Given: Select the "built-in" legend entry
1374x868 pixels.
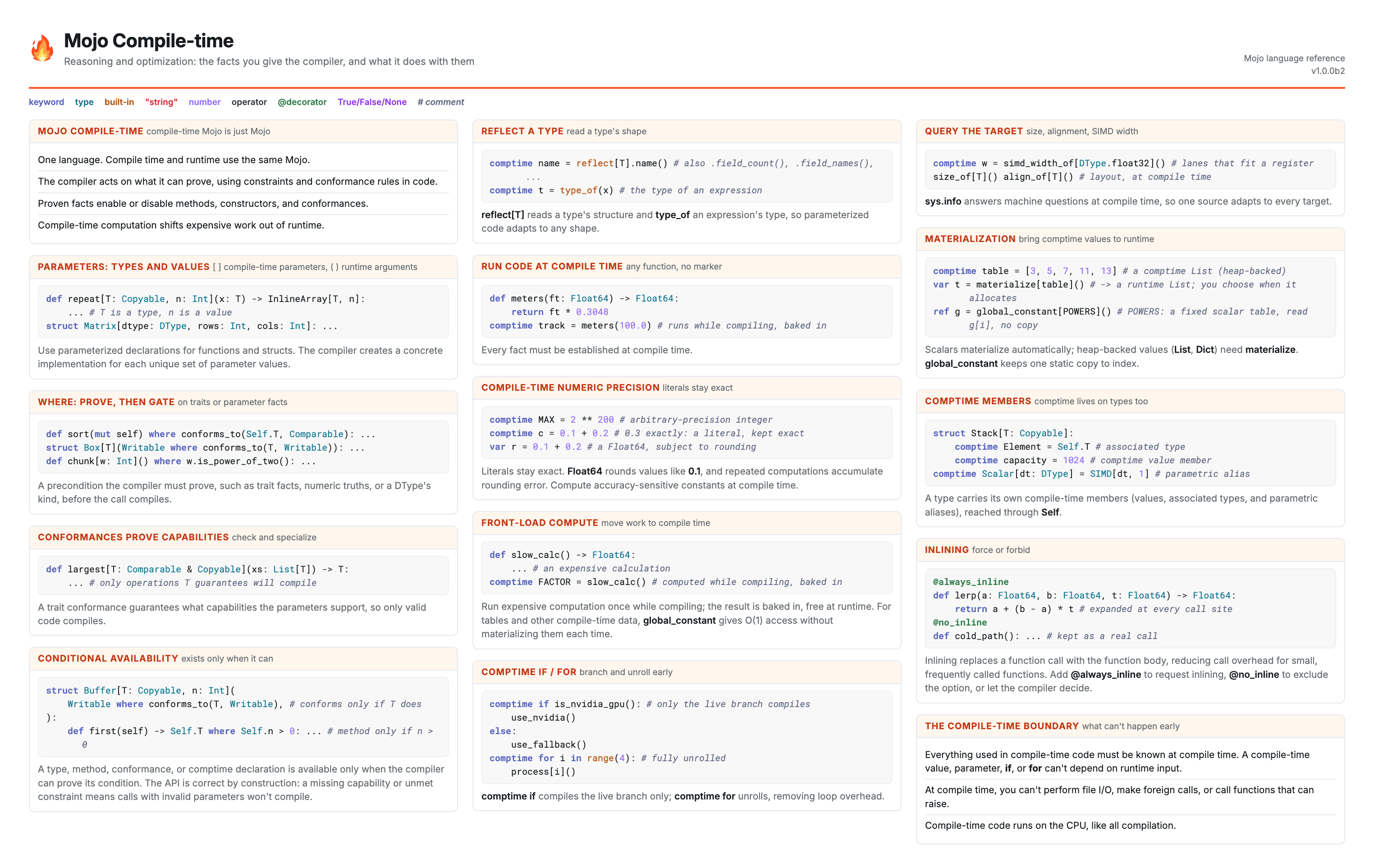Looking at the screenshot, I should click(119, 102).
